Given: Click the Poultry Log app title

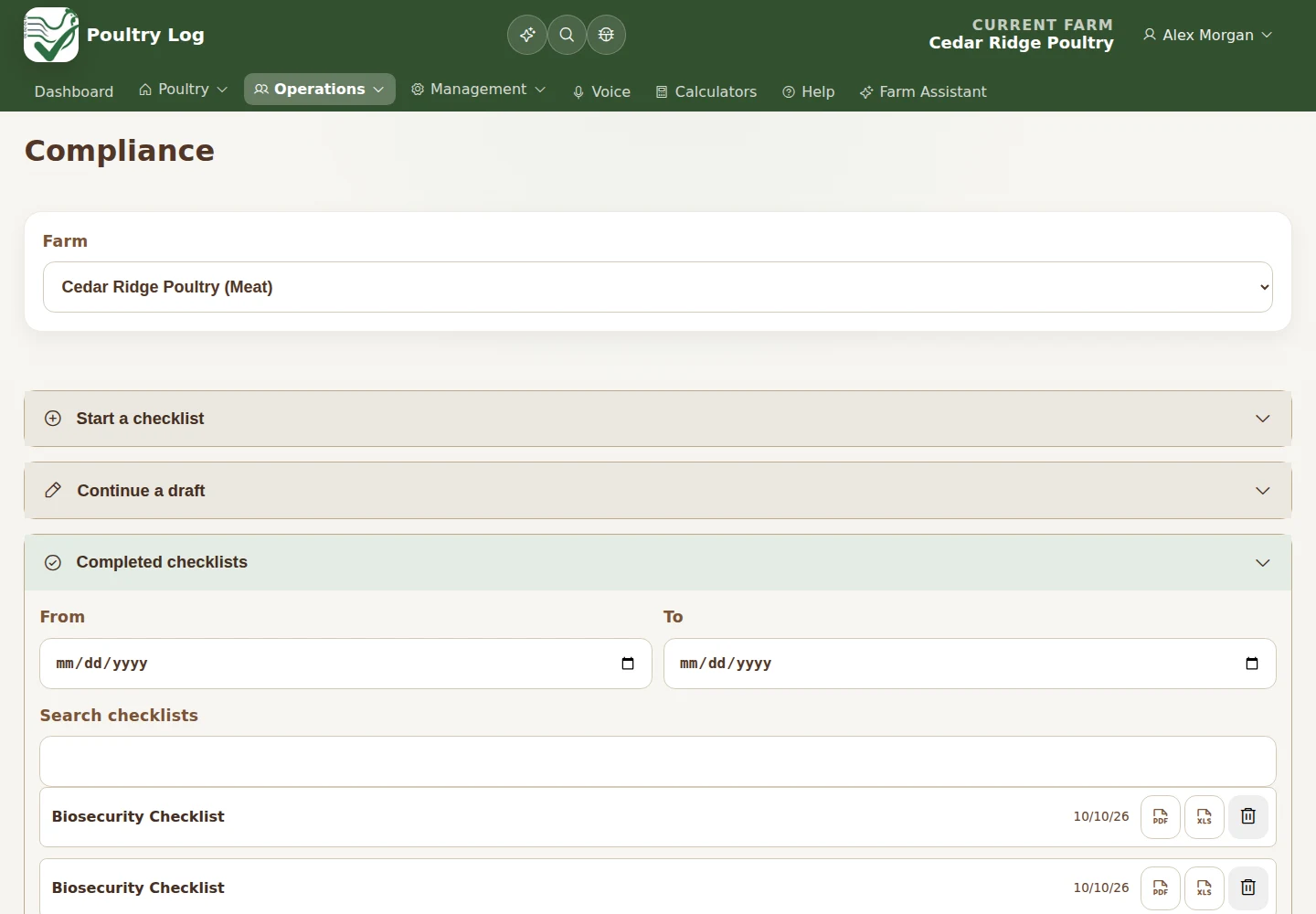Looking at the screenshot, I should pos(145,35).
